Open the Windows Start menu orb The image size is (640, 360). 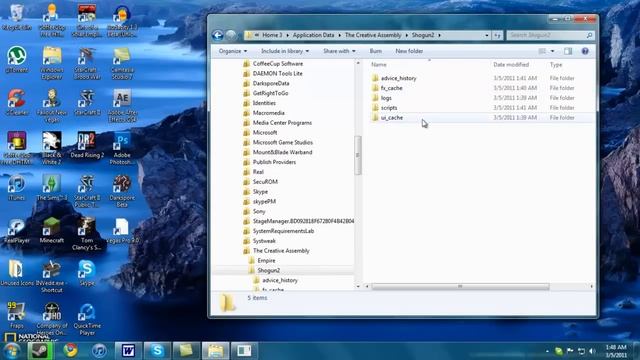[x=11, y=351]
